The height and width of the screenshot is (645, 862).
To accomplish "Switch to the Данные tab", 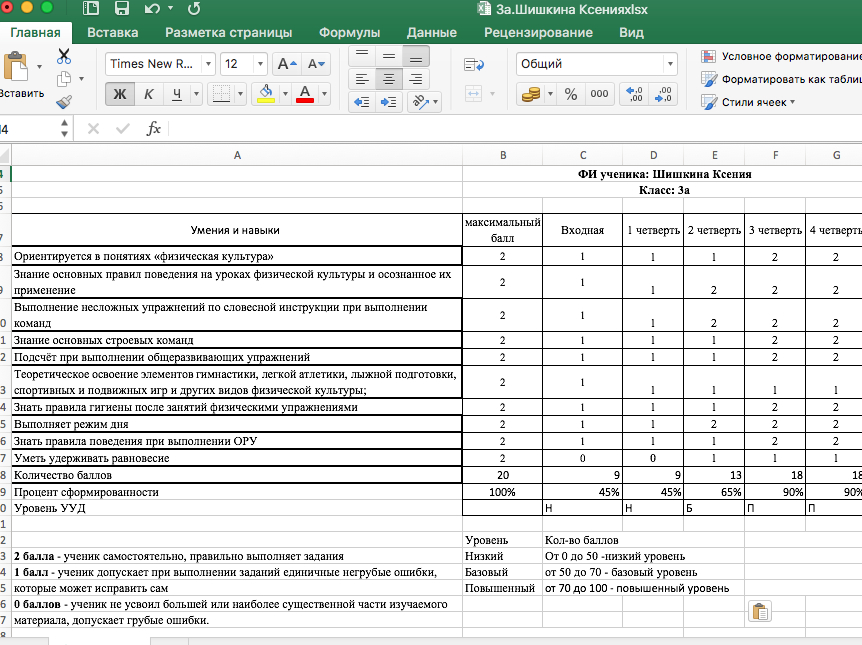I will [x=432, y=32].
